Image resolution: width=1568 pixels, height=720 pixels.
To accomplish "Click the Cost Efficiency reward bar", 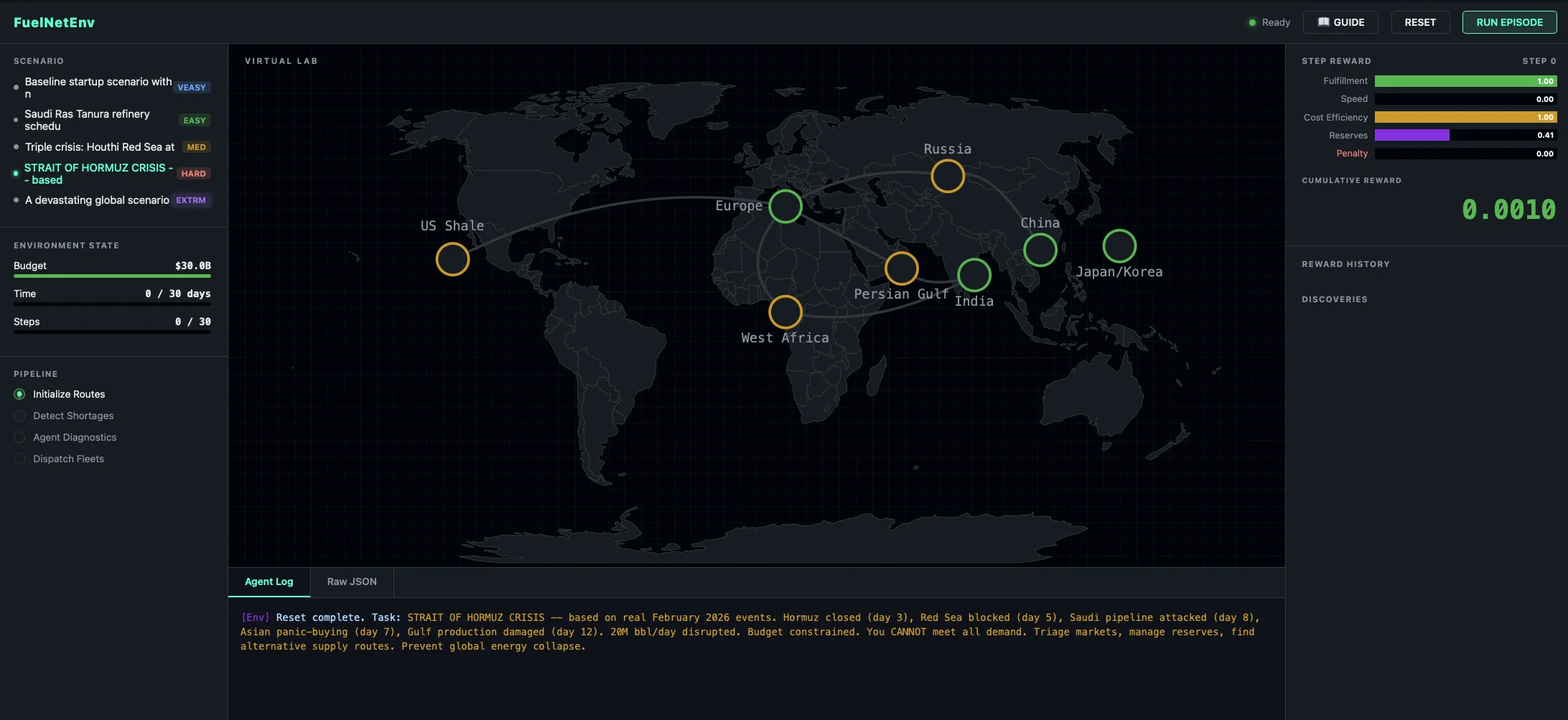I will (x=1465, y=117).
